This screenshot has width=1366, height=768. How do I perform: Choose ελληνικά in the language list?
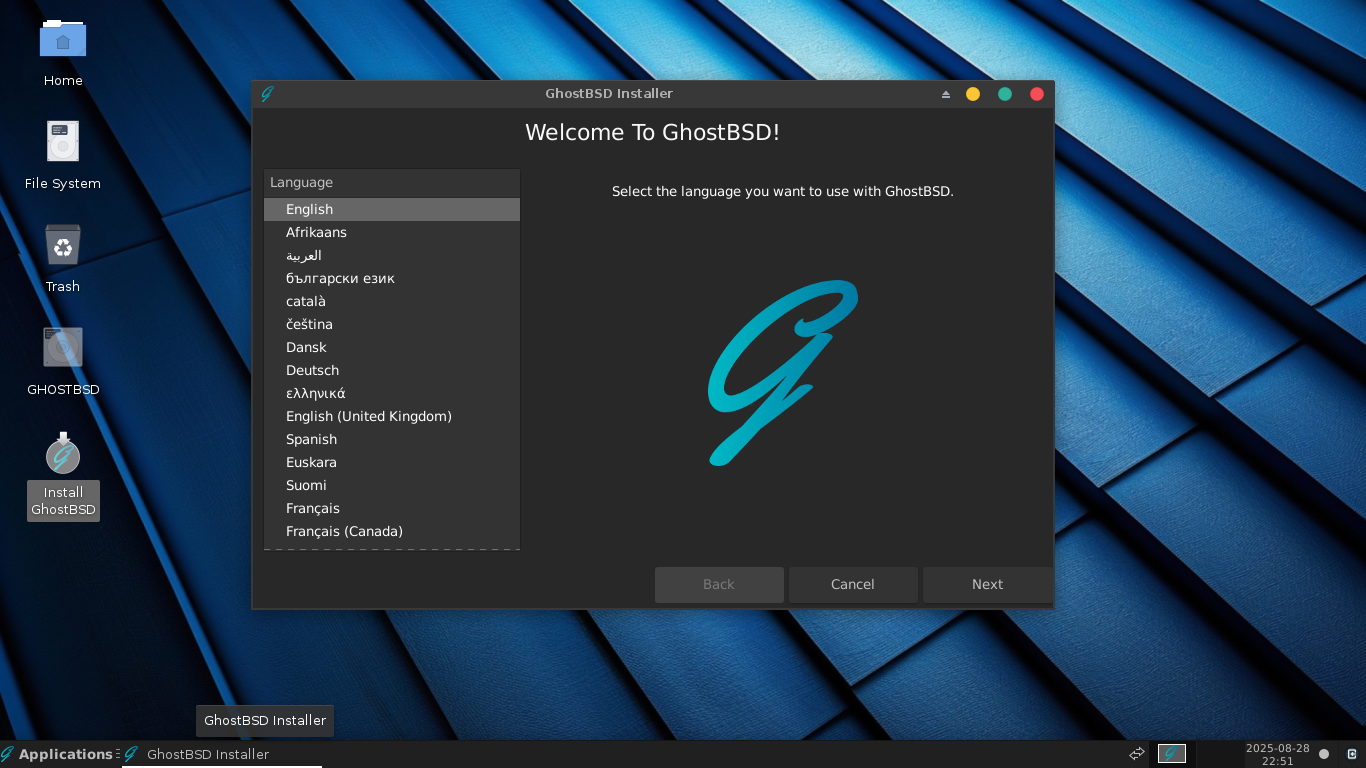pos(392,393)
